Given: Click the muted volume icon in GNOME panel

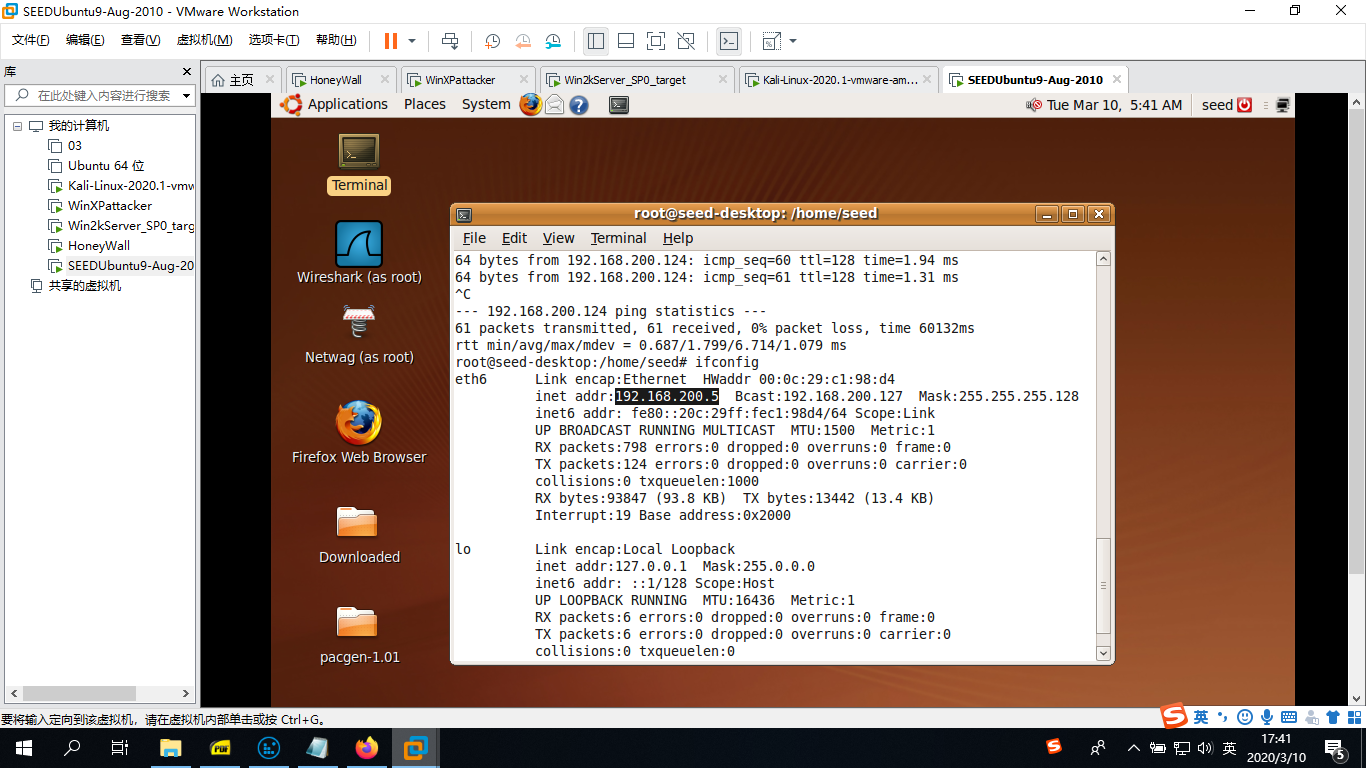Looking at the screenshot, I should click(x=1034, y=105).
